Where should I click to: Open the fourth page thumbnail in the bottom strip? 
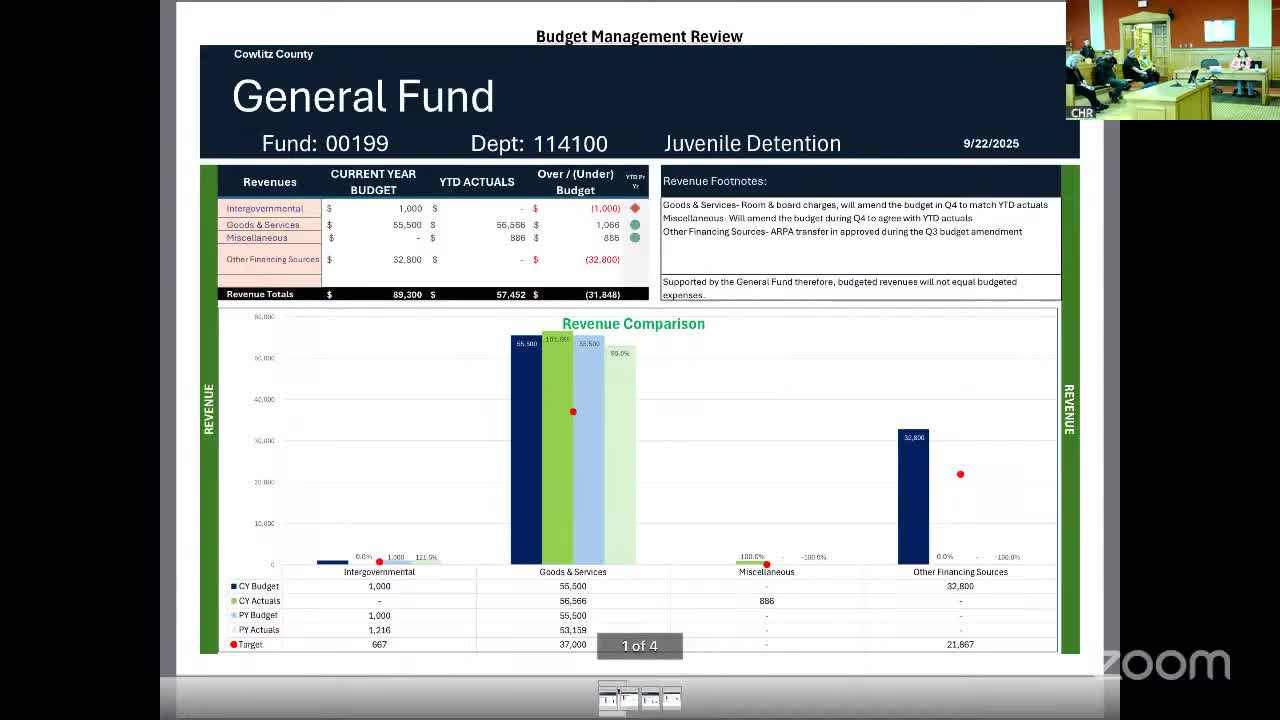pos(671,697)
